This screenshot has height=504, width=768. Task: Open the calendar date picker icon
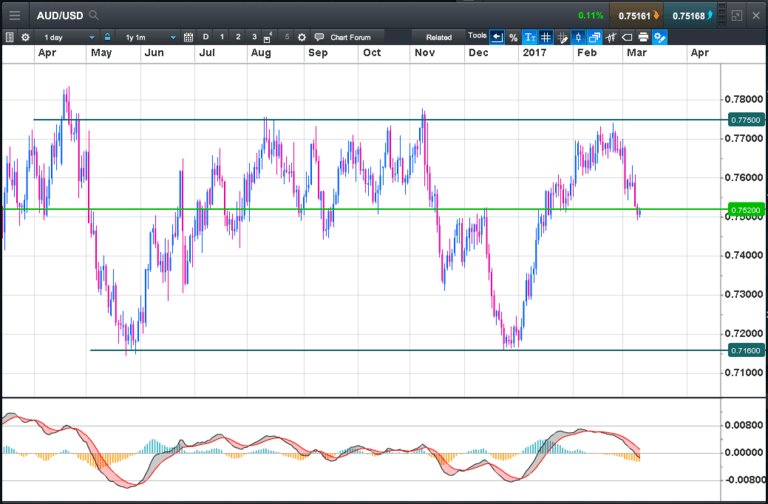(x=188, y=37)
